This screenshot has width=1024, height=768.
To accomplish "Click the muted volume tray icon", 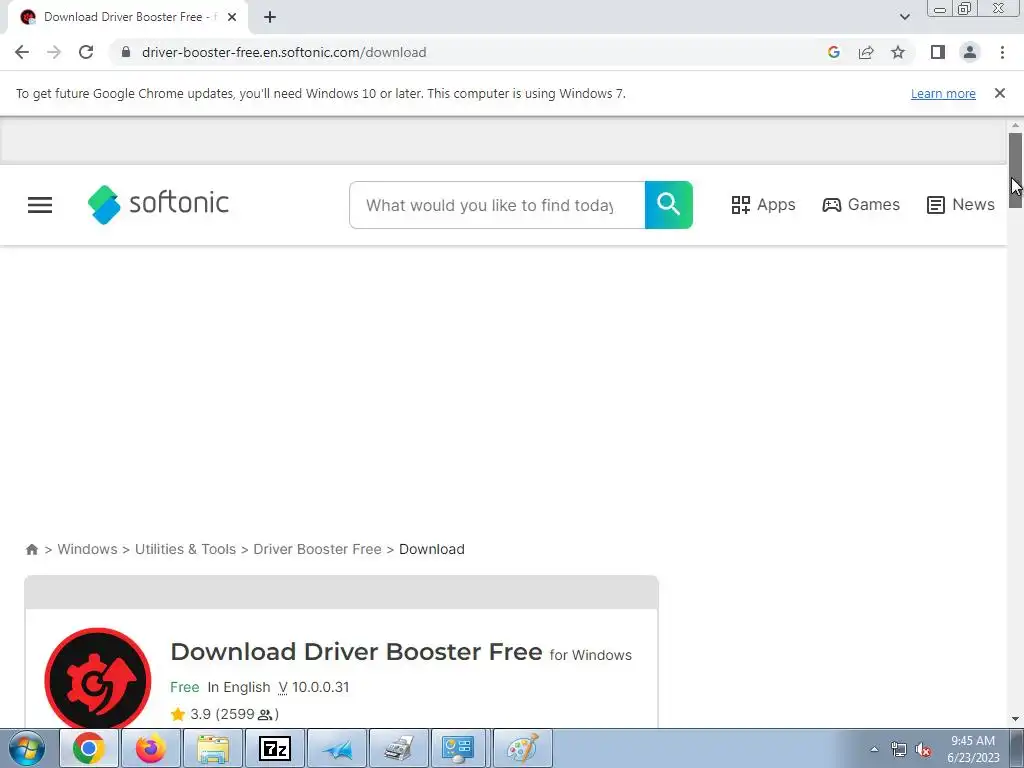I will pyautogui.click(x=923, y=750).
